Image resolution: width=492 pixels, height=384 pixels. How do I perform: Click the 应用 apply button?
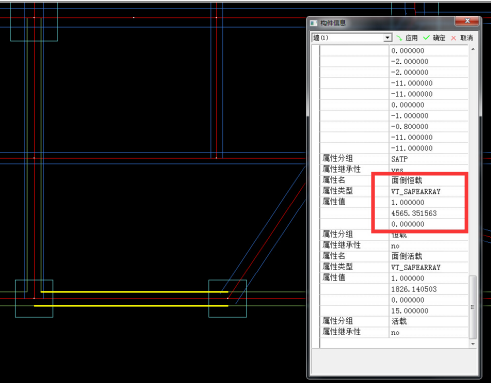pyautogui.click(x=407, y=38)
